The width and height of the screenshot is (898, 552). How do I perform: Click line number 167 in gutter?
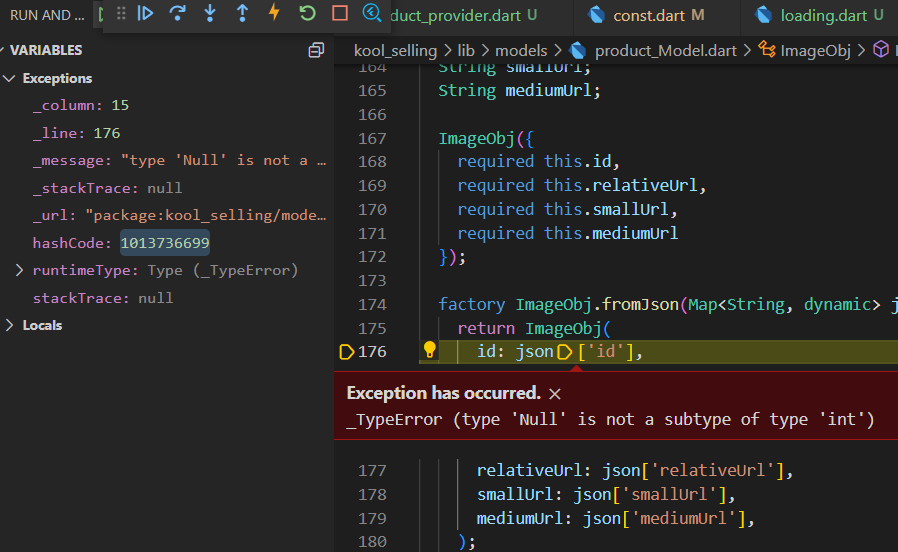[372, 139]
